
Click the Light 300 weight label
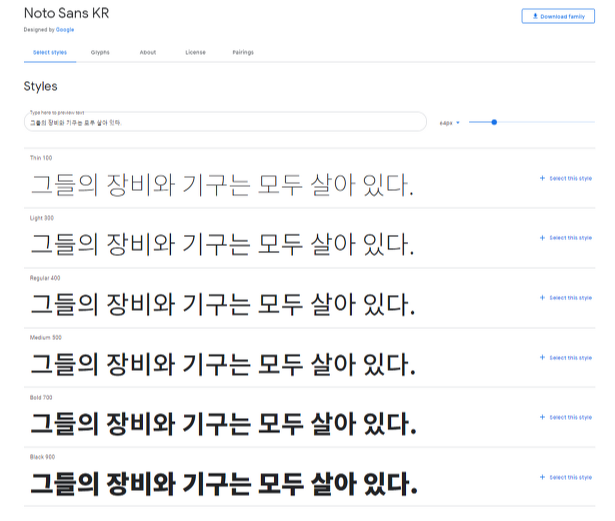[42, 218]
